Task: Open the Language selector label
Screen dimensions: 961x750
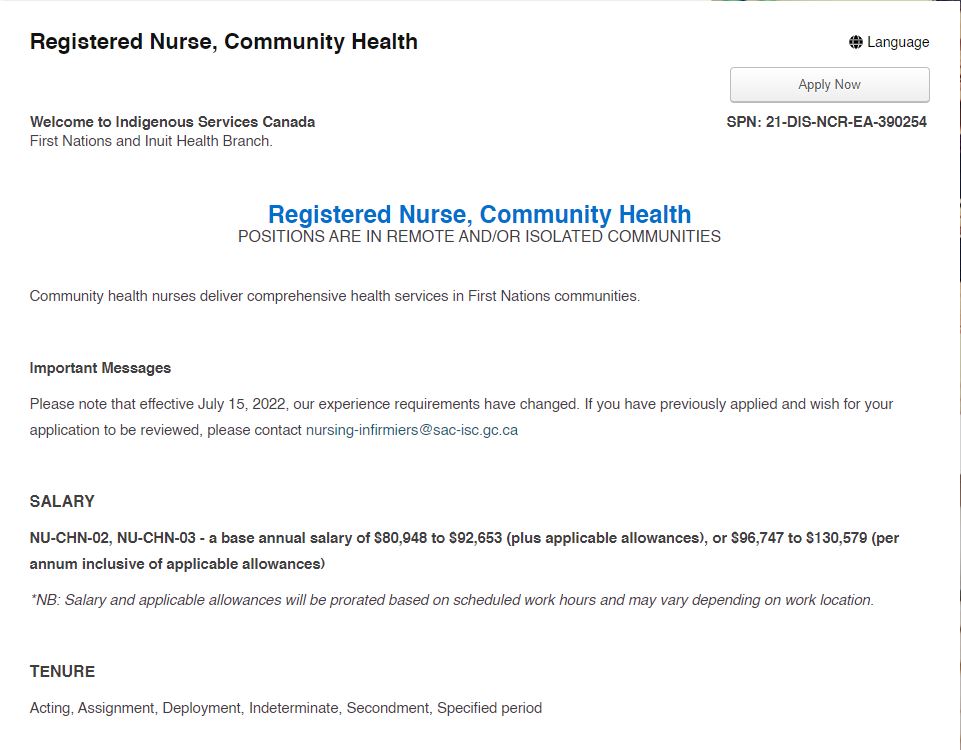Action: click(x=898, y=42)
